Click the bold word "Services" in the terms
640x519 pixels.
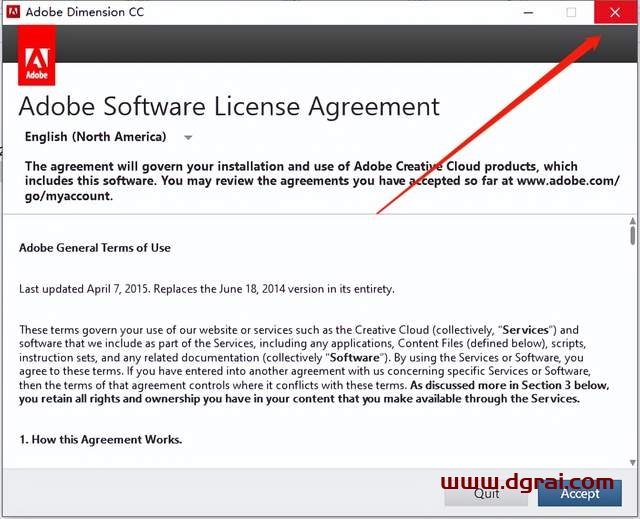(x=525, y=330)
